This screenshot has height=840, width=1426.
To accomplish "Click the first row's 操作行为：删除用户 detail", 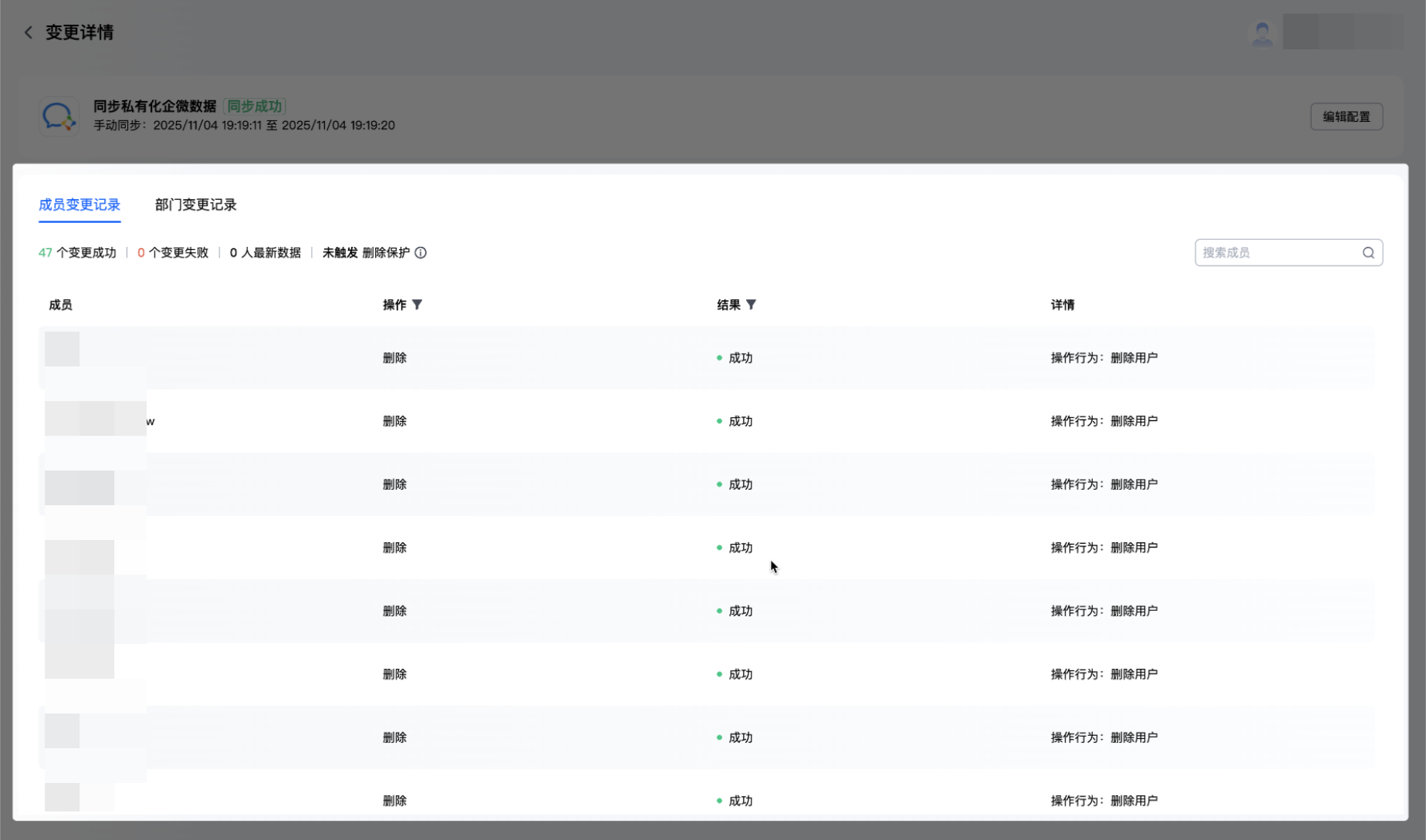I will pos(1104,358).
